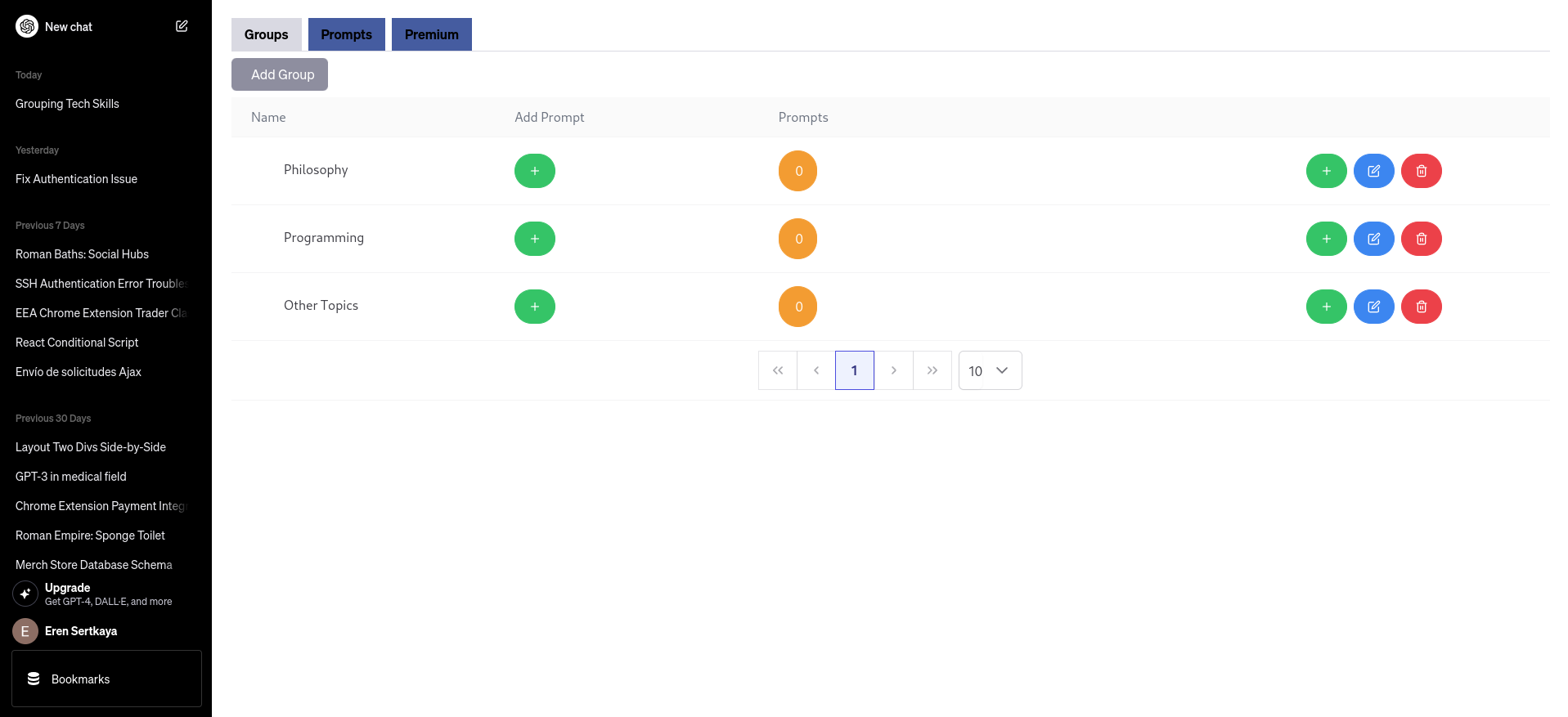Screen dimensions: 1568x717
Task: Click the Add Group button
Action: (x=280, y=74)
